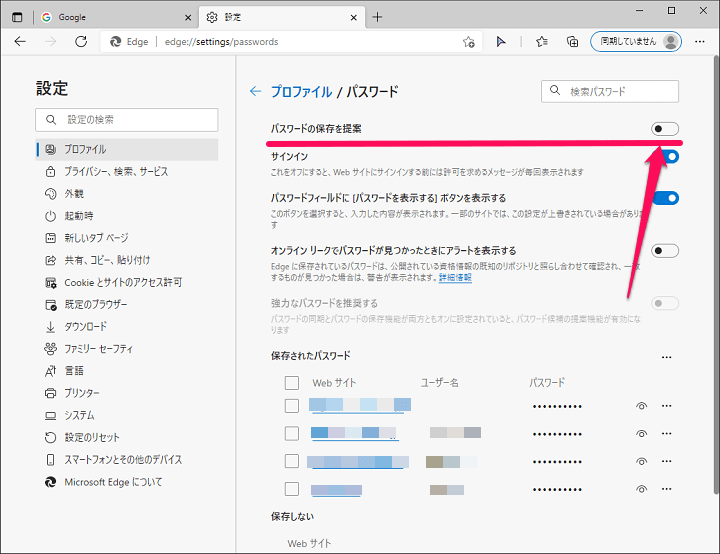The width and height of the screenshot is (720, 554).
Task: Go back to プロファイル using the blue arrow
Action: click(x=255, y=91)
